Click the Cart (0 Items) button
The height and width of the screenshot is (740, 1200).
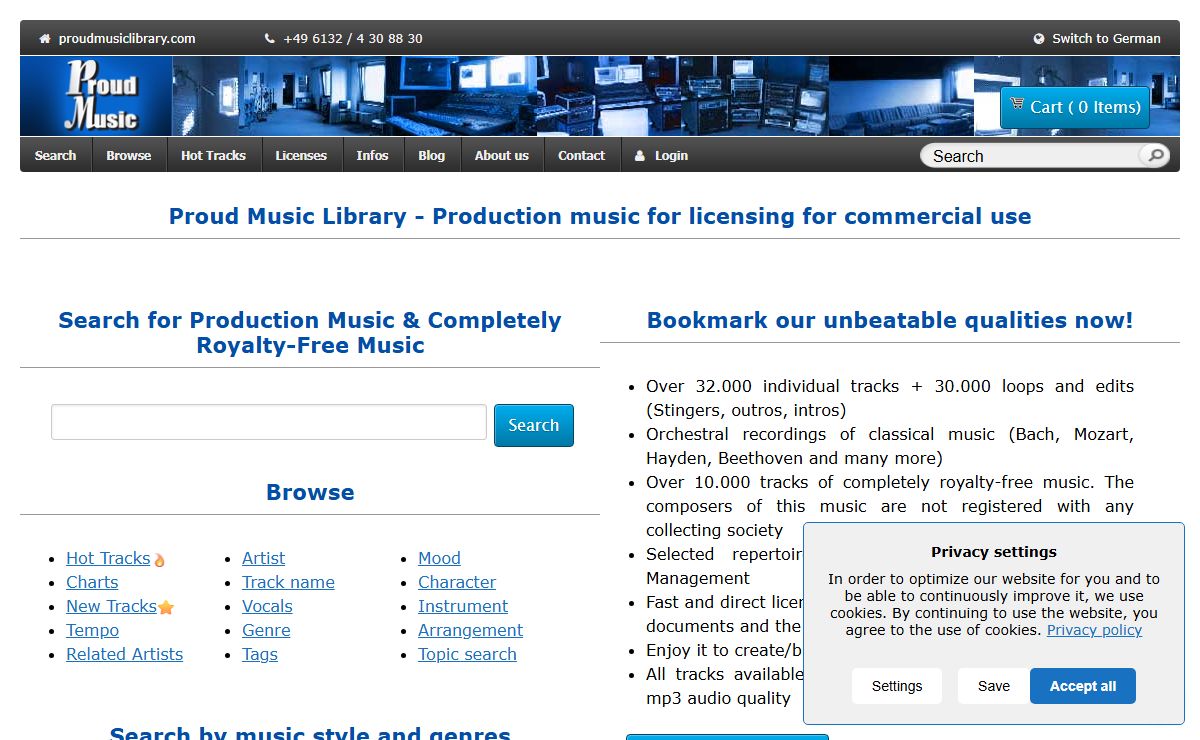coord(1075,107)
